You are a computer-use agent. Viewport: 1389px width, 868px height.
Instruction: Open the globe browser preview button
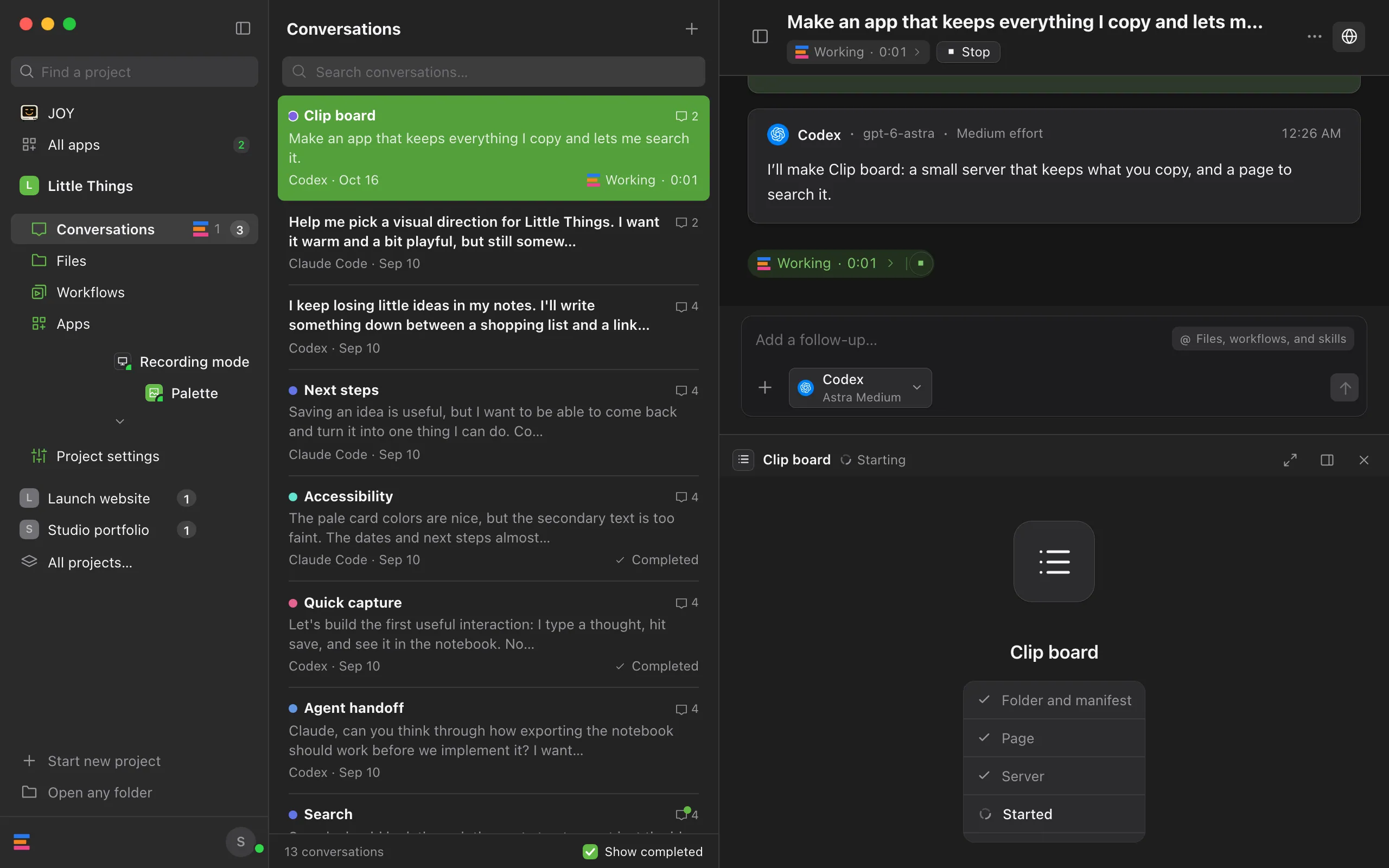click(x=1349, y=37)
